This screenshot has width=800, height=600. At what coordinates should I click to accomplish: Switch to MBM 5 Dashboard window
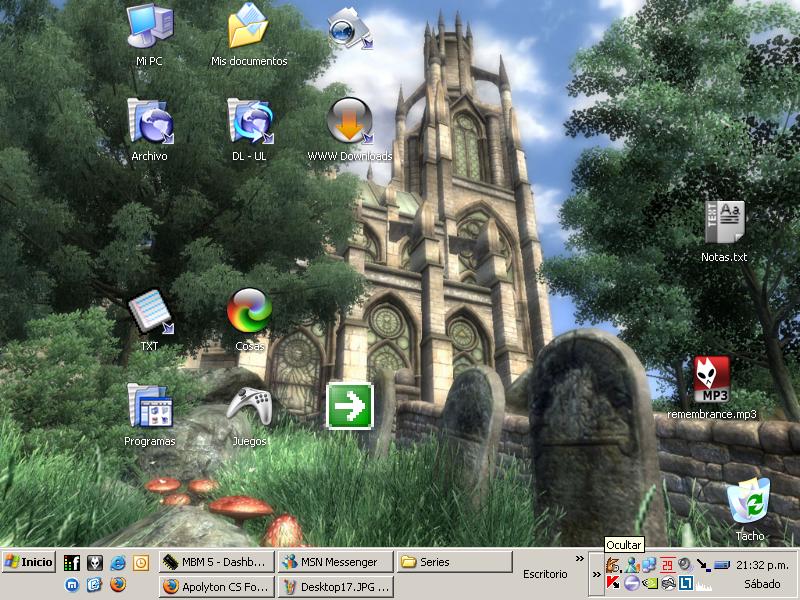pos(215,562)
